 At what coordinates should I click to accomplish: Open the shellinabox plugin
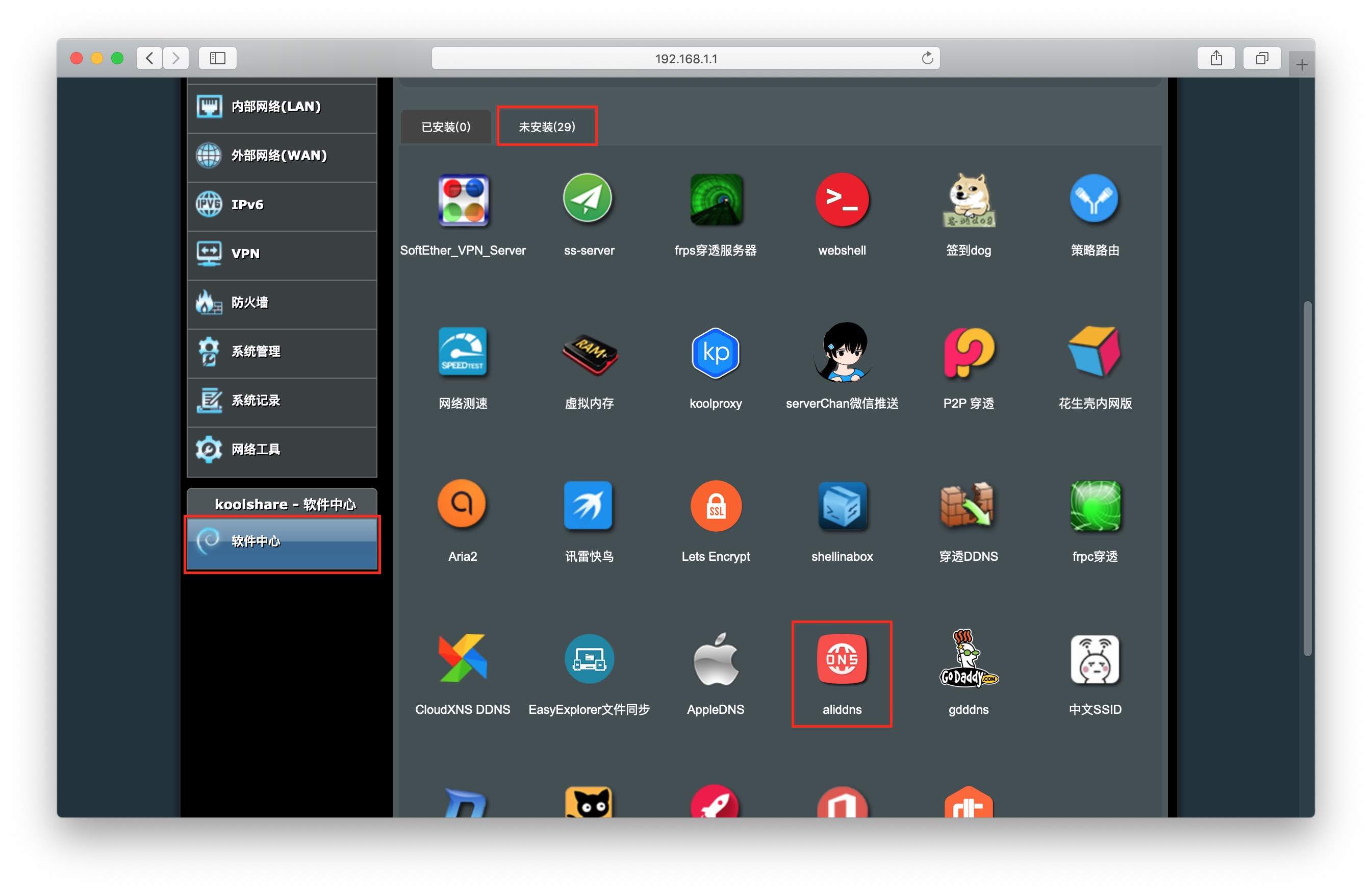(842, 505)
